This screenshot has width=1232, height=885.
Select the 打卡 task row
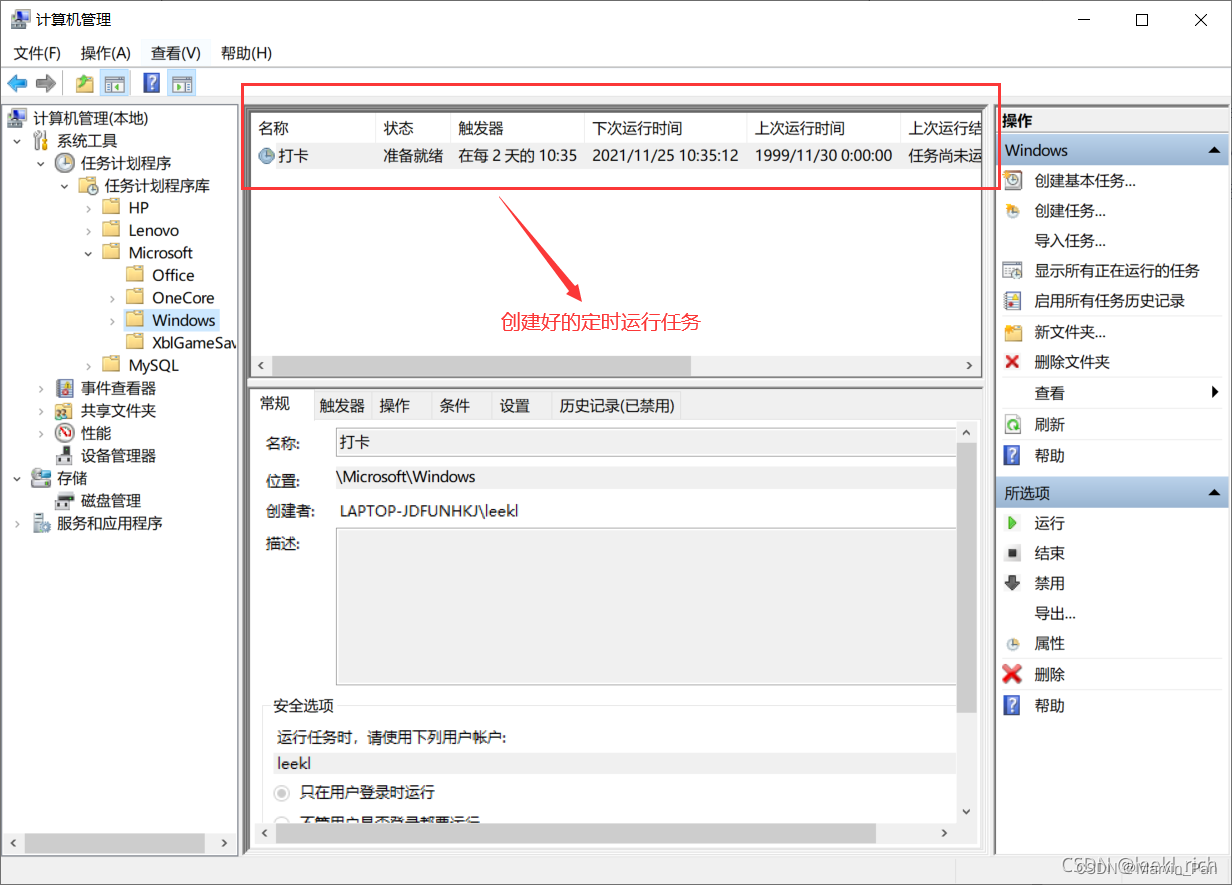tap(615, 155)
